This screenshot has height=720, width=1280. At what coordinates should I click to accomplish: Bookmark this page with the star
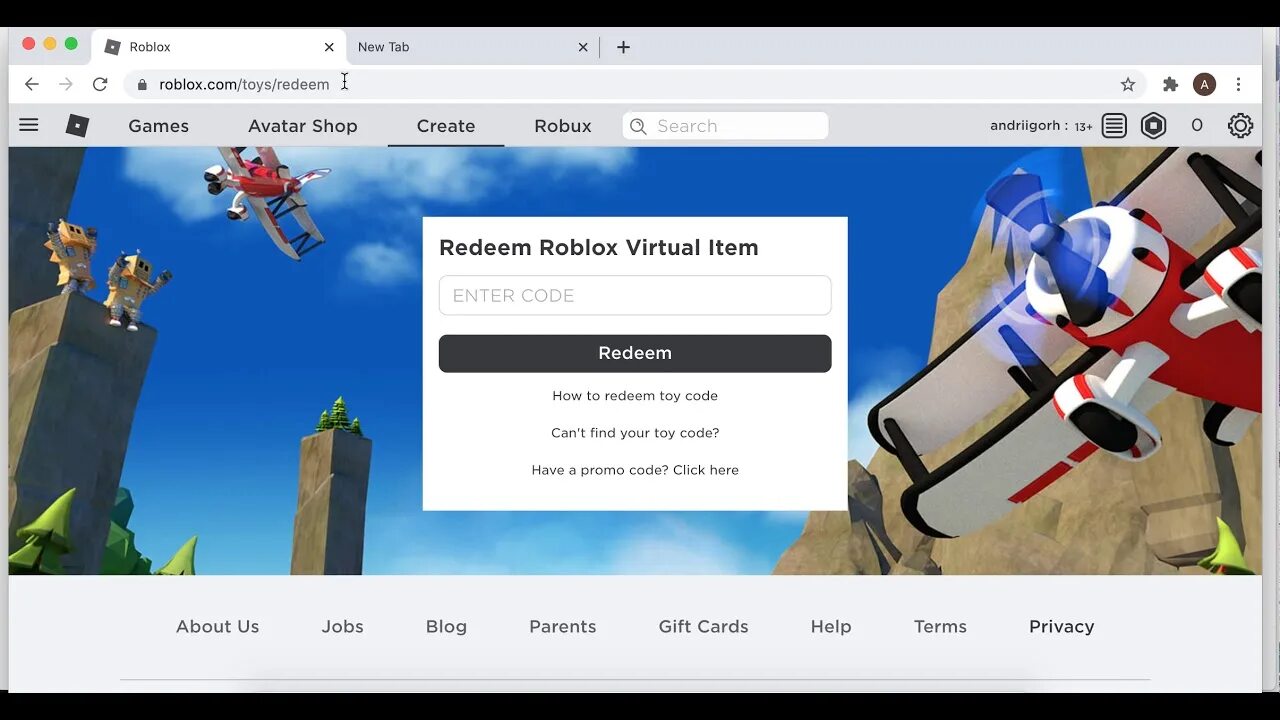(1128, 84)
